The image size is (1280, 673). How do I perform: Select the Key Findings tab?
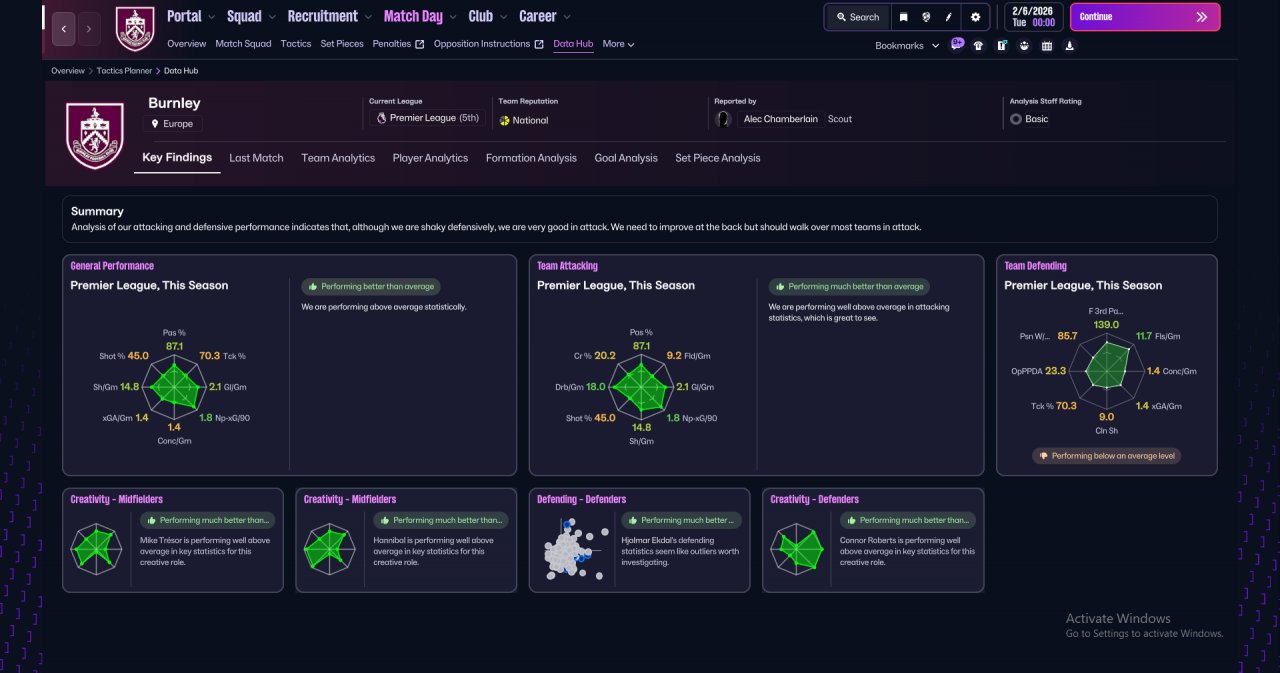pyautogui.click(x=177, y=158)
